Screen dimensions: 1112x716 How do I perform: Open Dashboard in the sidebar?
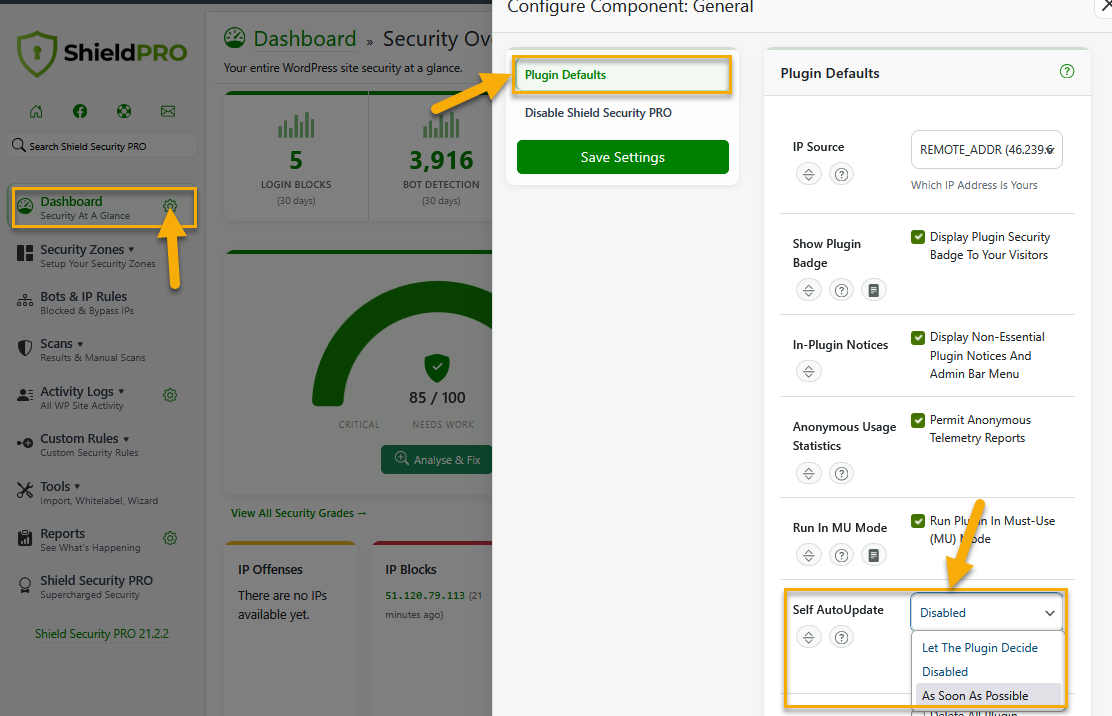85,208
